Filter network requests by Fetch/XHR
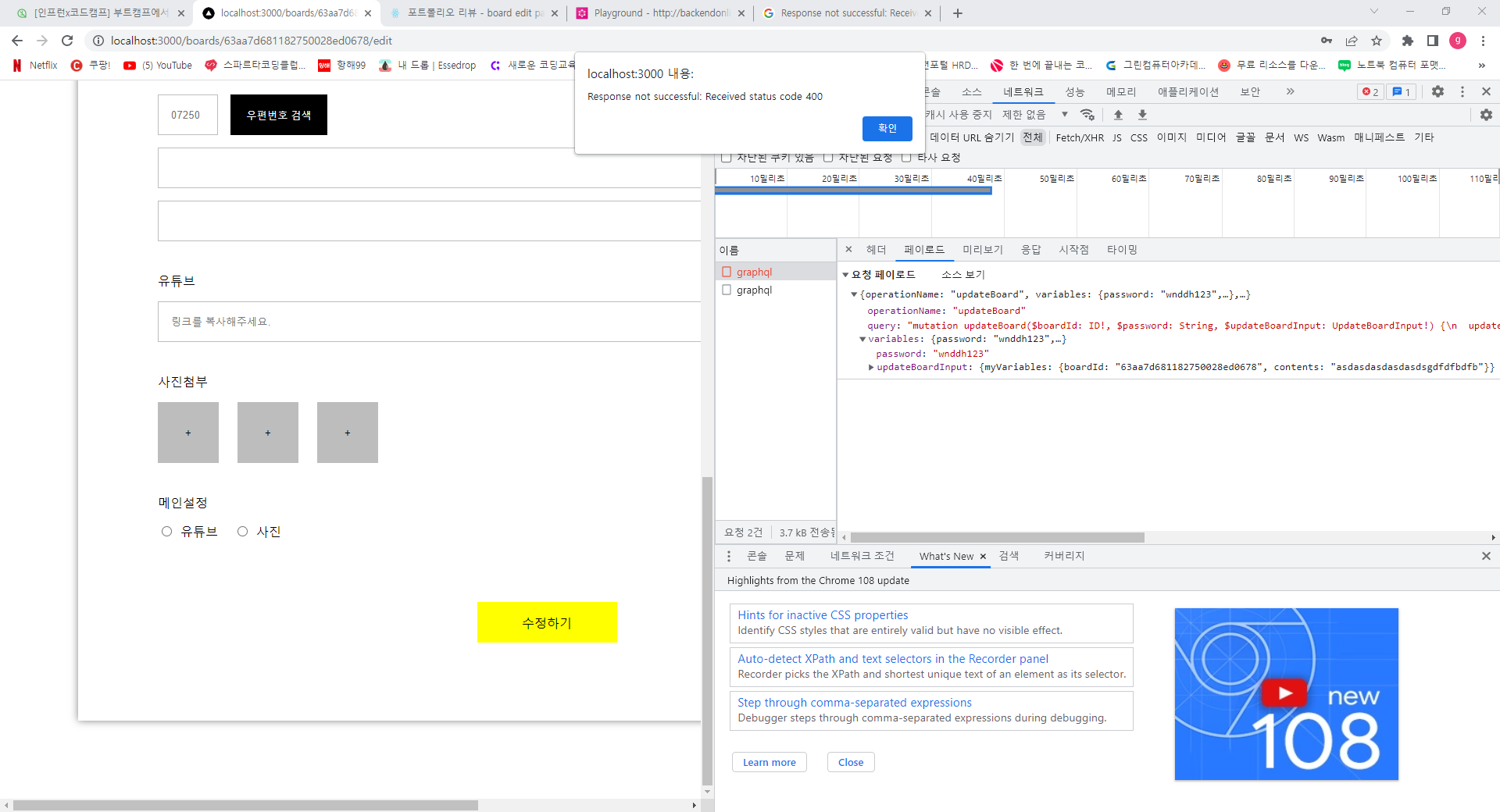The image size is (1500, 812). click(1080, 137)
